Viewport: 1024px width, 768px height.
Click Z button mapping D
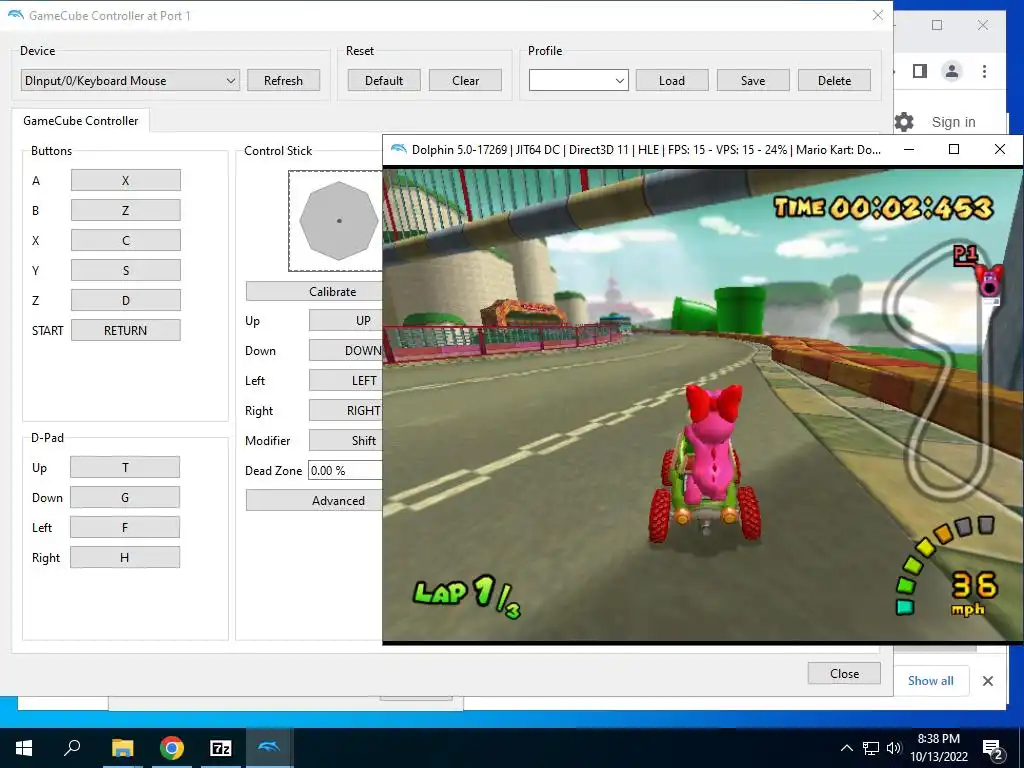(x=125, y=300)
